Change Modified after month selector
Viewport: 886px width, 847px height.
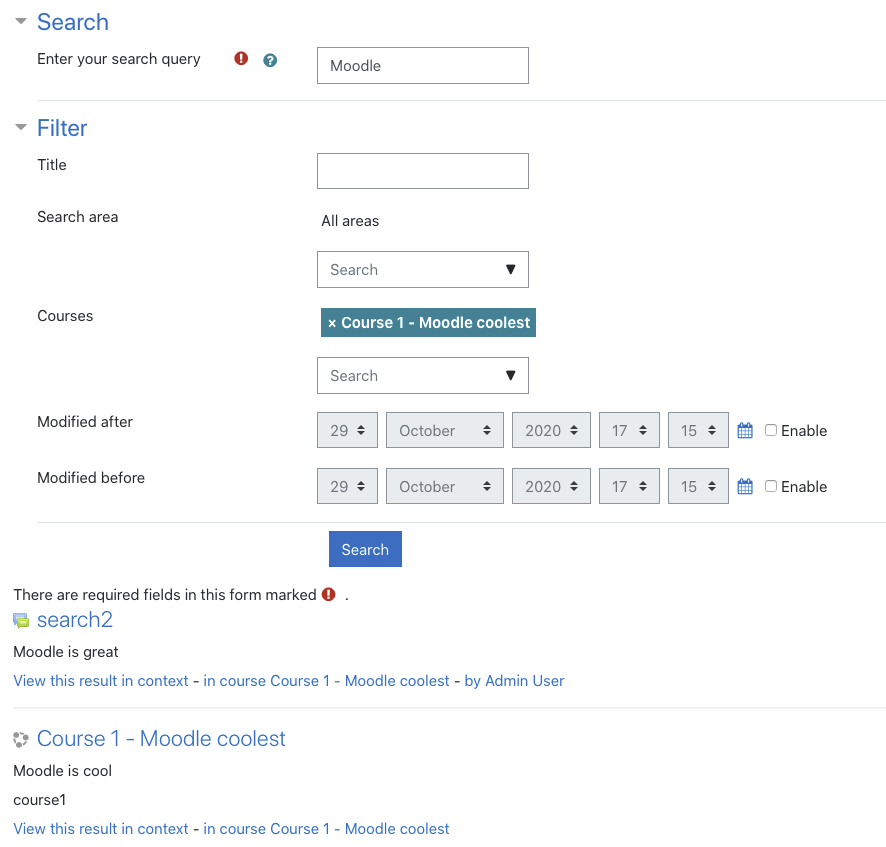click(x=445, y=430)
